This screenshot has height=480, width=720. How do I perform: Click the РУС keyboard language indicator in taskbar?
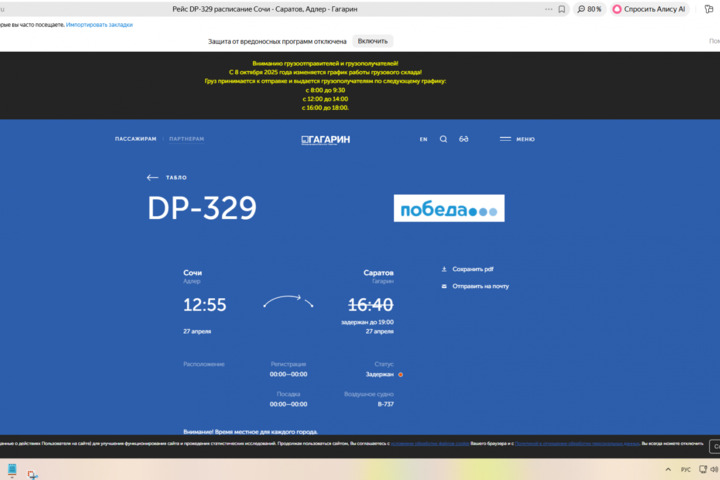click(x=686, y=469)
